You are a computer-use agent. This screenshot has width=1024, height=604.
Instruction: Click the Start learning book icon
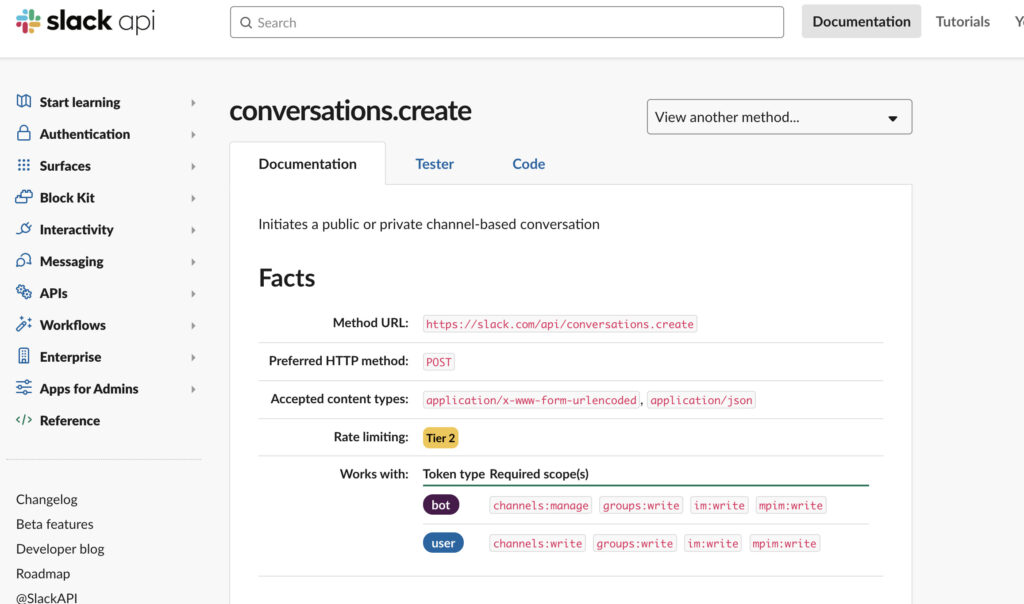[24, 101]
